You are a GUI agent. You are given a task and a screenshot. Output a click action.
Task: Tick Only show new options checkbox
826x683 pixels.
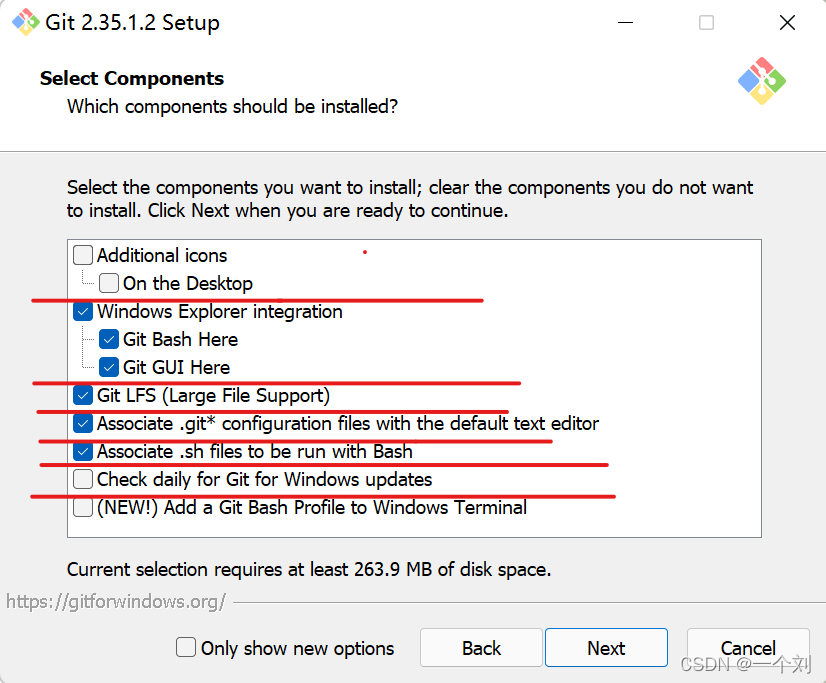[x=186, y=648]
